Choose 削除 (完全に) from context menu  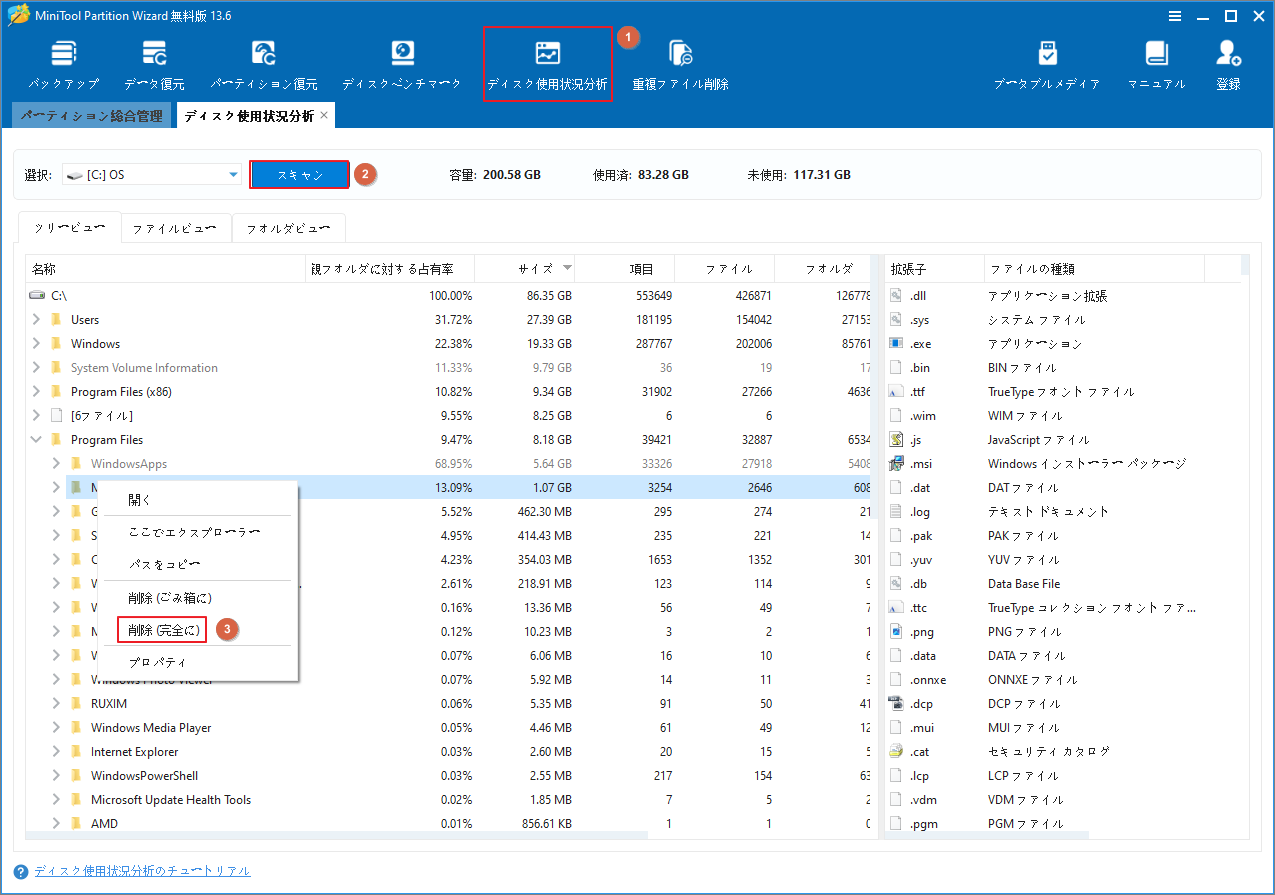[164, 630]
